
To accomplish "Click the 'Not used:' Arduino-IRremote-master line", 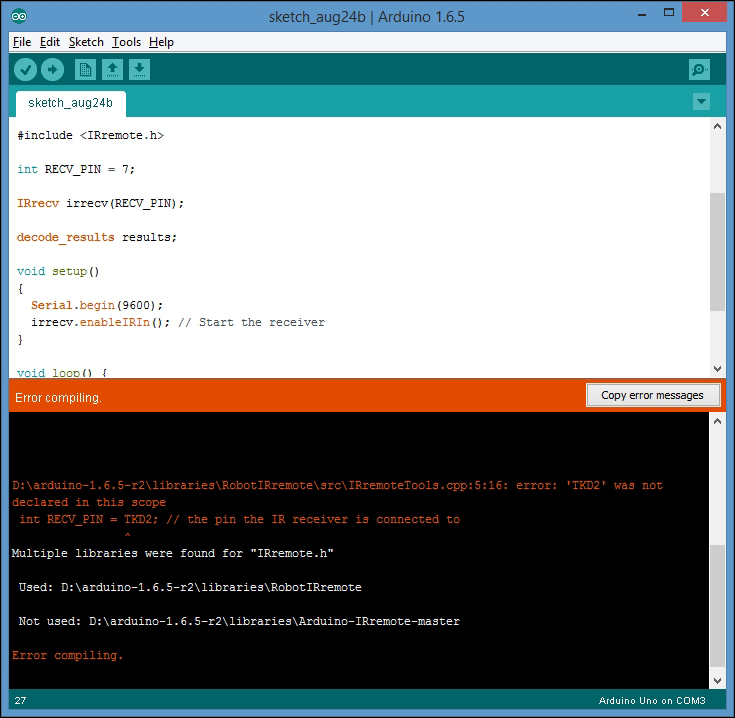I will coord(239,621).
